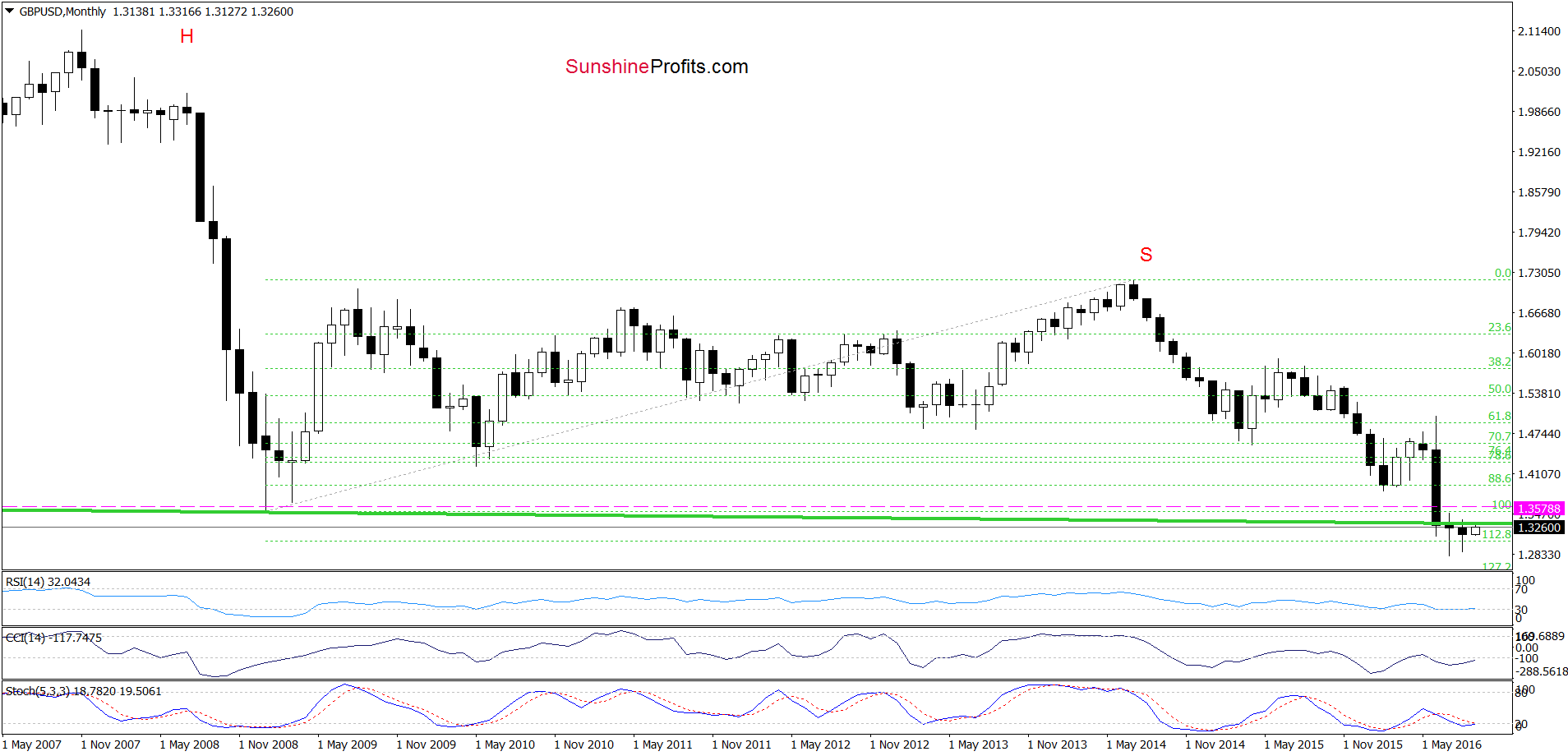
Task: Select the CCI(14) -117.7475 indicator label
Action: [54, 638]
